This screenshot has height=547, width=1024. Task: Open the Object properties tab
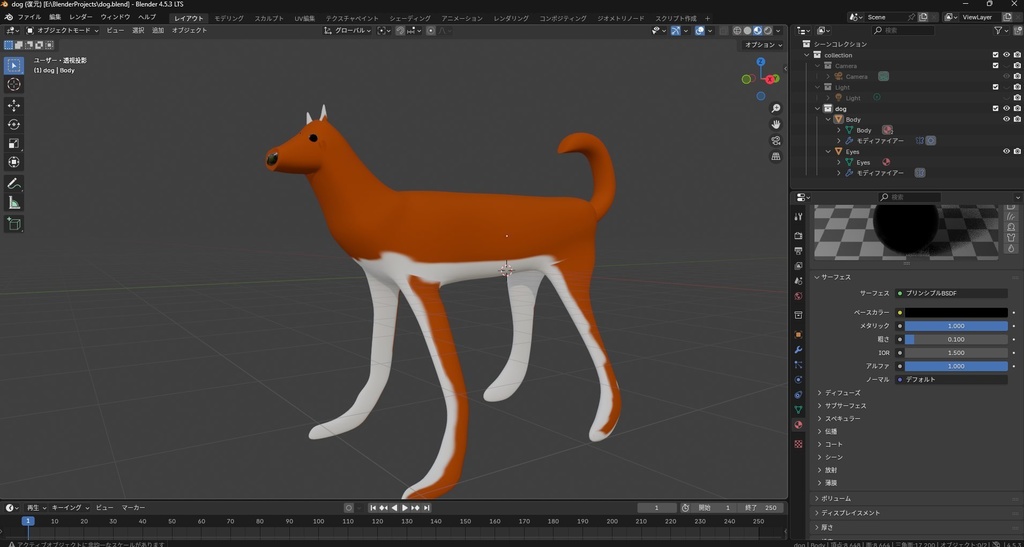tap(798, 335)
